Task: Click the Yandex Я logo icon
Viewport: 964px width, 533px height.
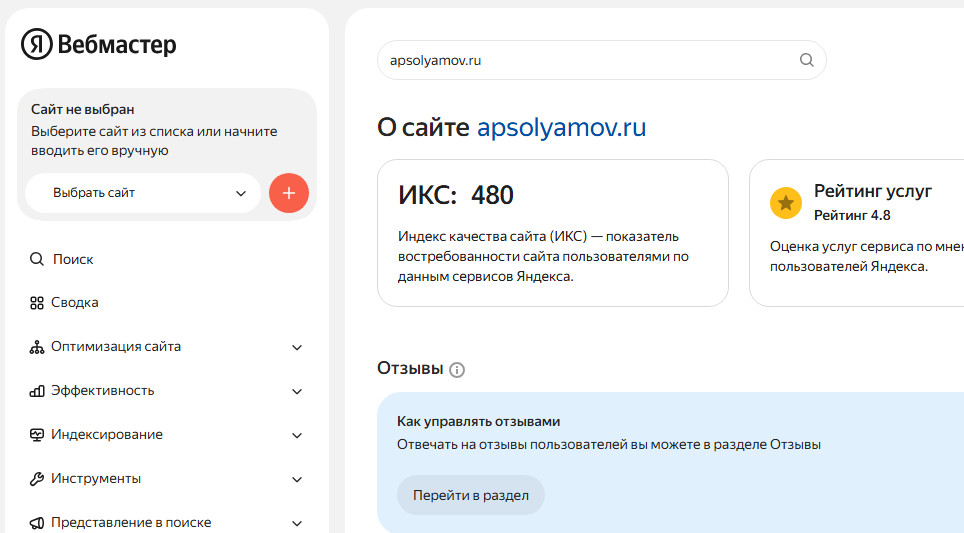Action: (37, 44)
